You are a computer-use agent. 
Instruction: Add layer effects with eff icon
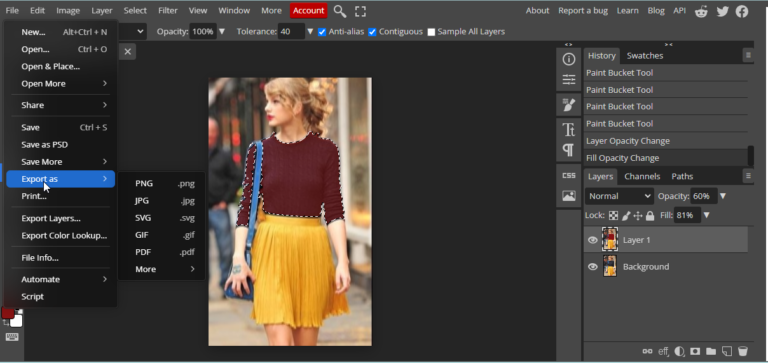click(x=663, y=351)
